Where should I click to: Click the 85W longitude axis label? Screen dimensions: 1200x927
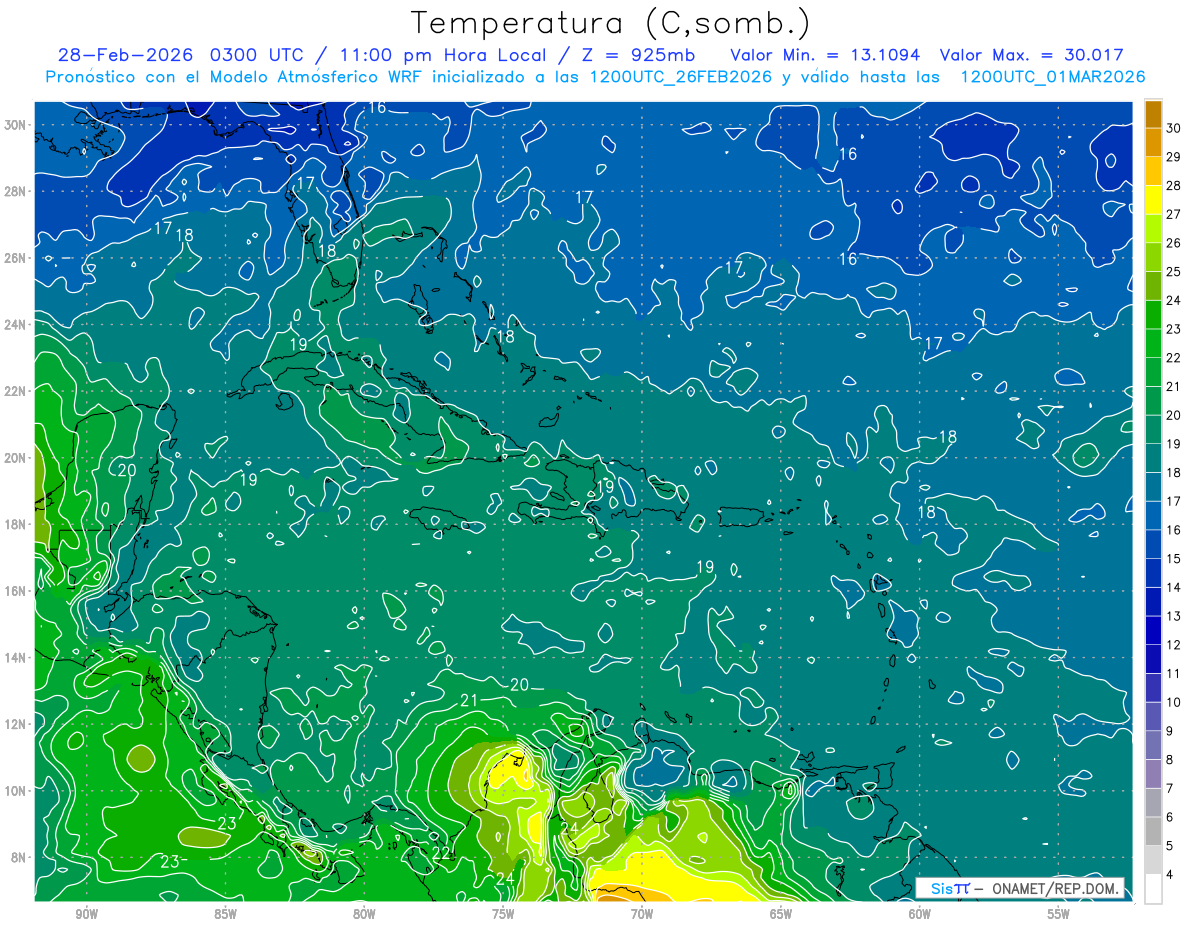pos(225,914)
